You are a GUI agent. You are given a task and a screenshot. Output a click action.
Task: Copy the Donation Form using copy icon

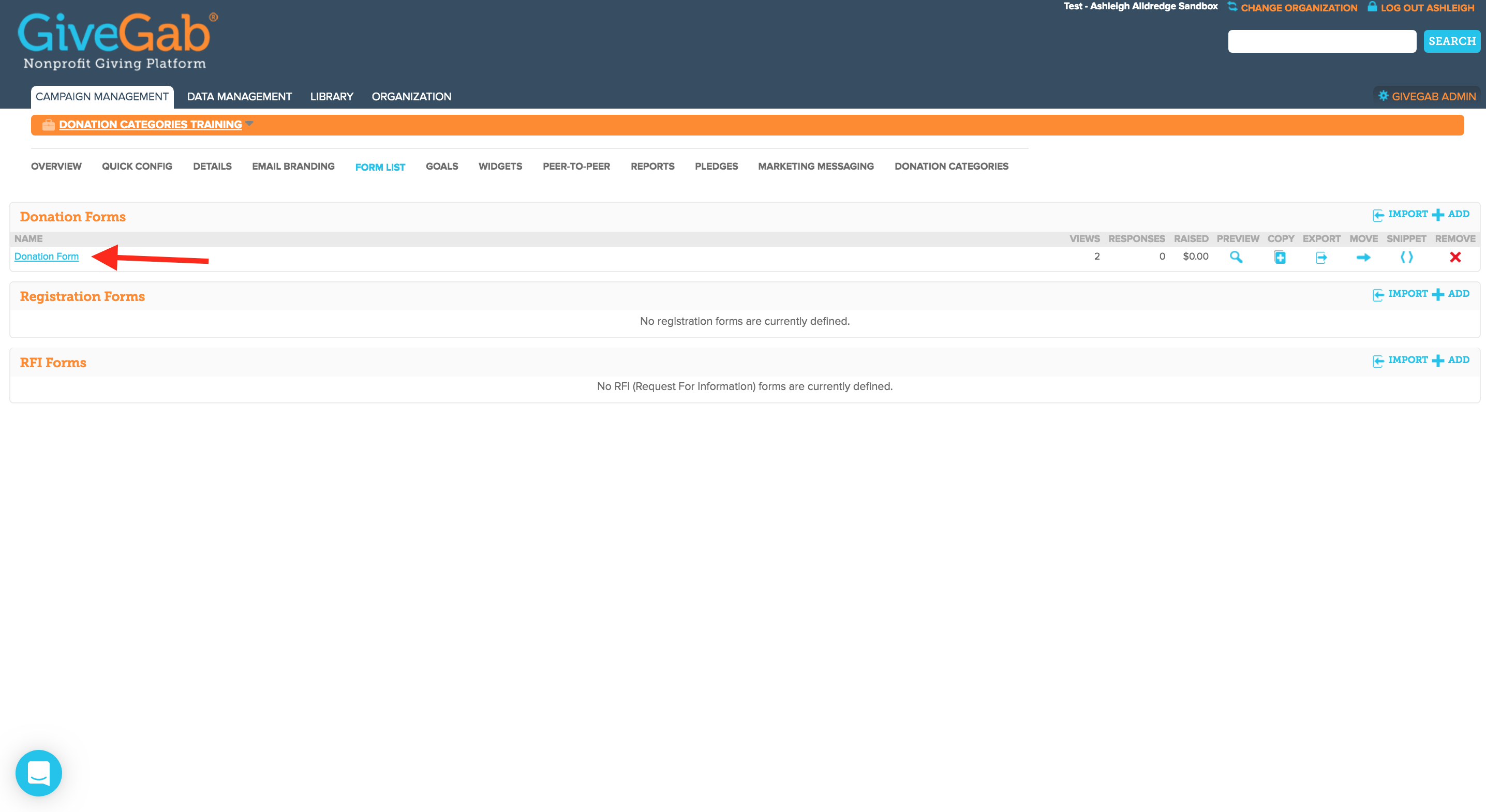1280,257
